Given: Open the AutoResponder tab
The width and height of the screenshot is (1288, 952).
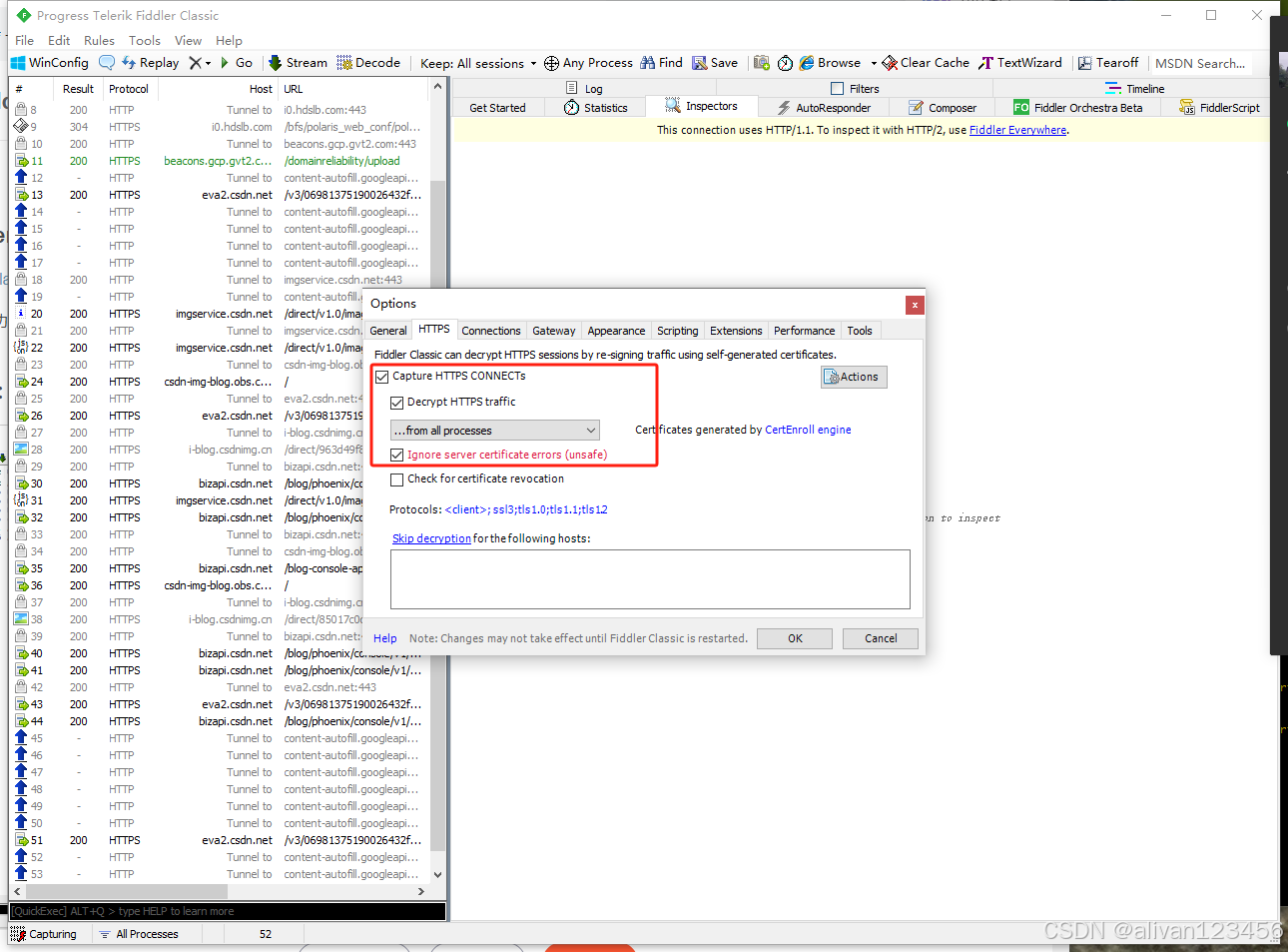Looking at the screenshot, I should coord(824,108).
